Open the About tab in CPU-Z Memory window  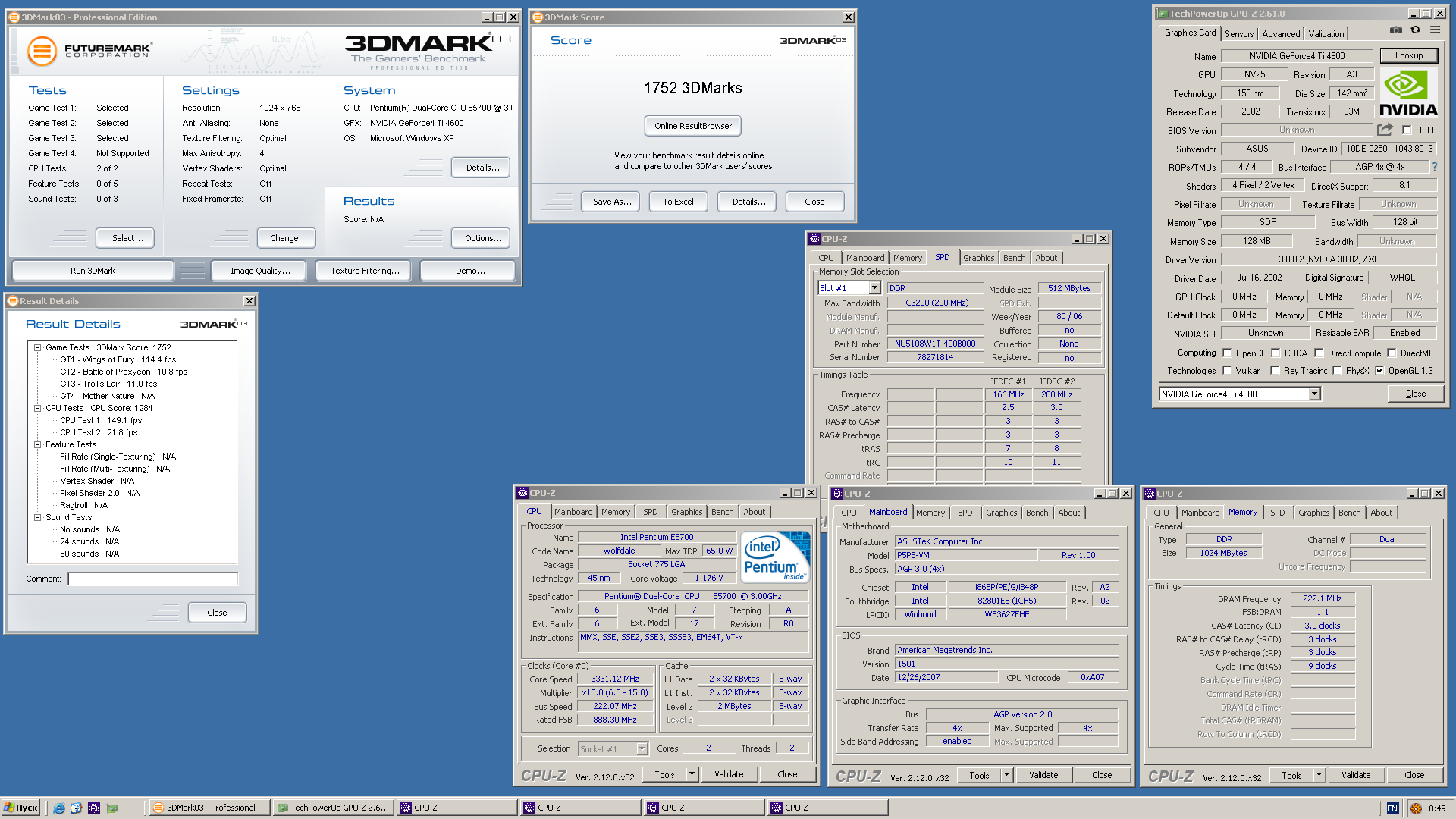point(1381,513)
